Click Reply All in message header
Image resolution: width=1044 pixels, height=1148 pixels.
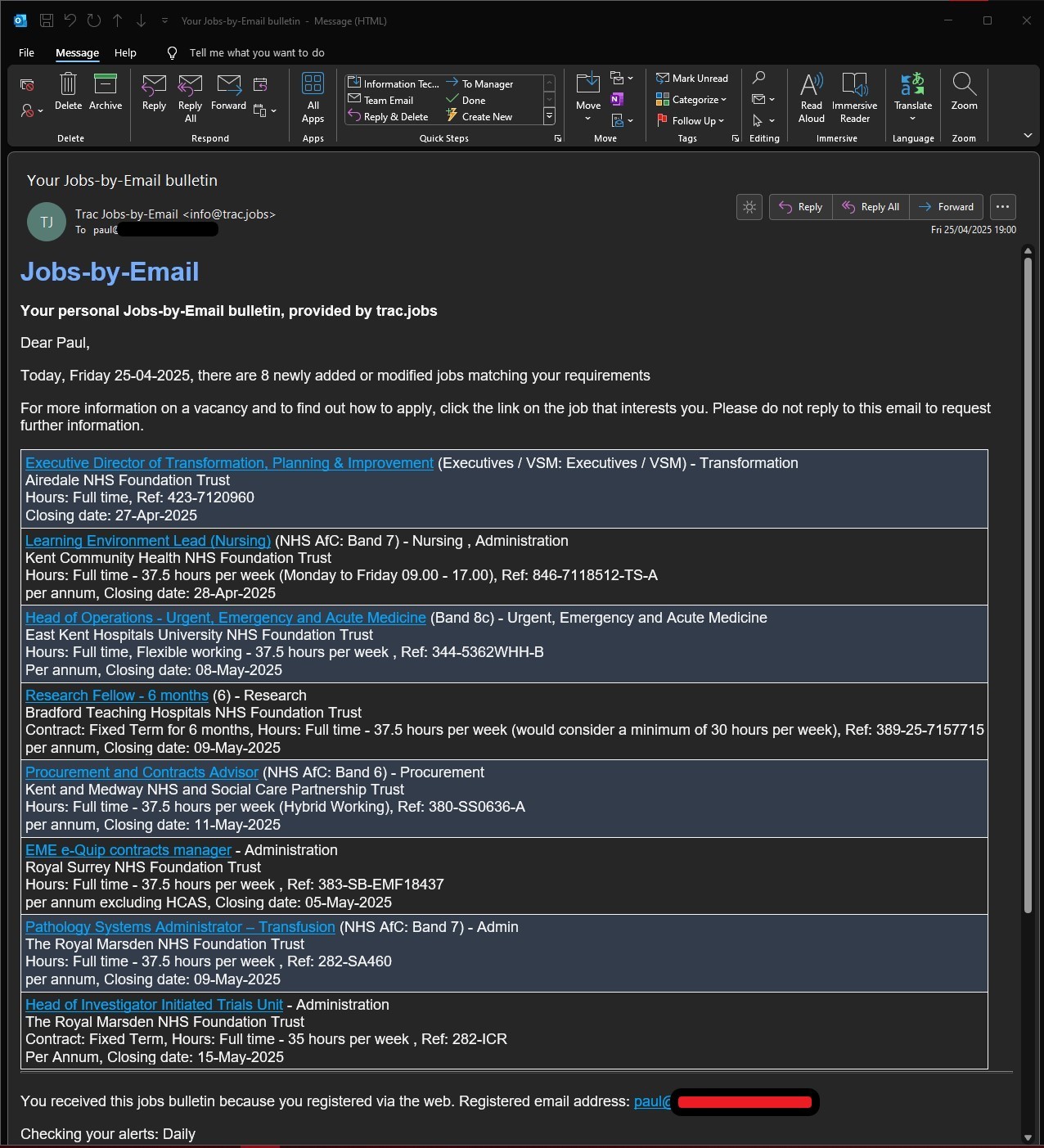871,207
